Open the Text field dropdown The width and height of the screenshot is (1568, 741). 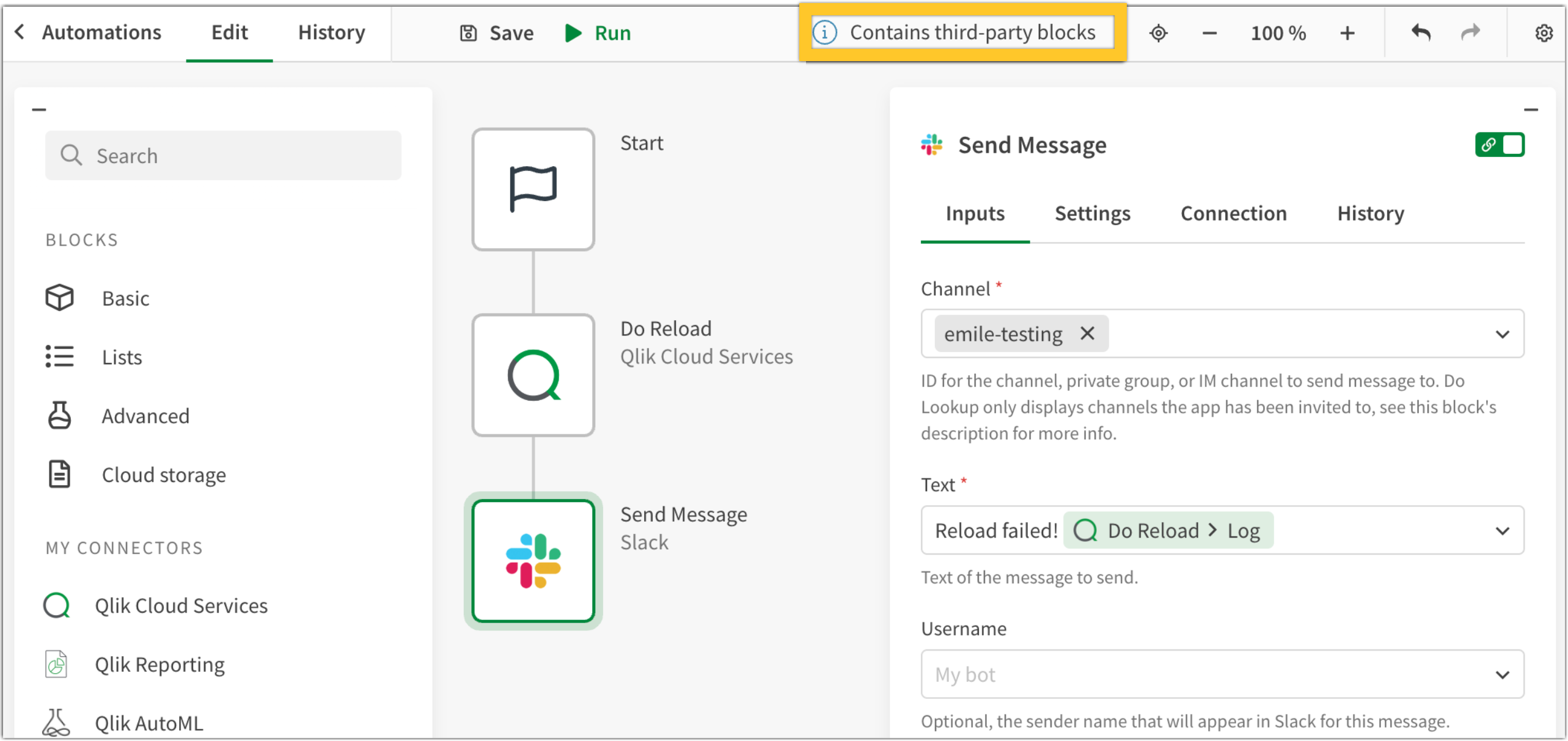pos(1502,530)
